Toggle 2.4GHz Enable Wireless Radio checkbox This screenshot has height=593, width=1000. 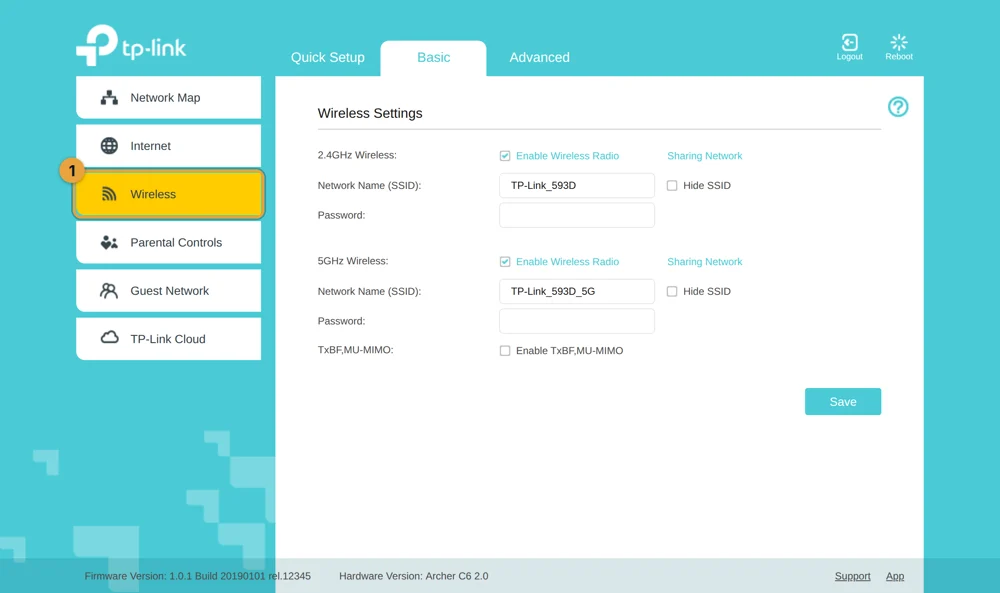(x=505, y=156)
